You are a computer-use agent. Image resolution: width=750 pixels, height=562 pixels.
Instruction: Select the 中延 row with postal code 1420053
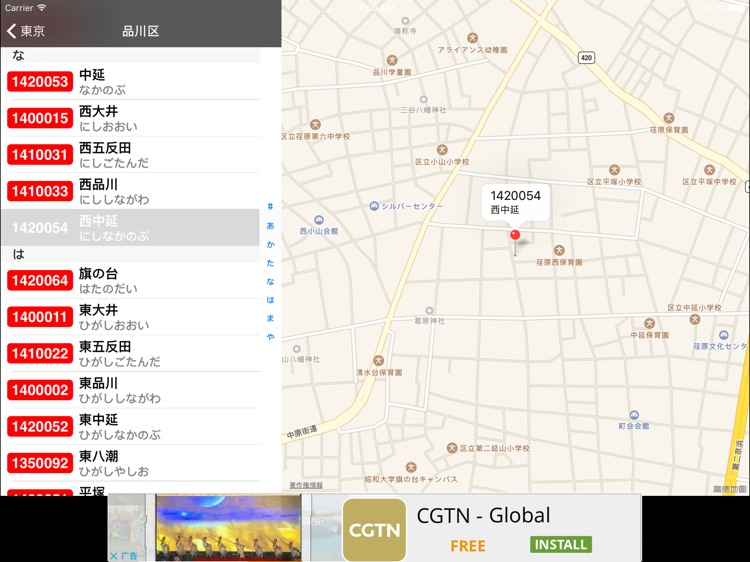point(131,82)
